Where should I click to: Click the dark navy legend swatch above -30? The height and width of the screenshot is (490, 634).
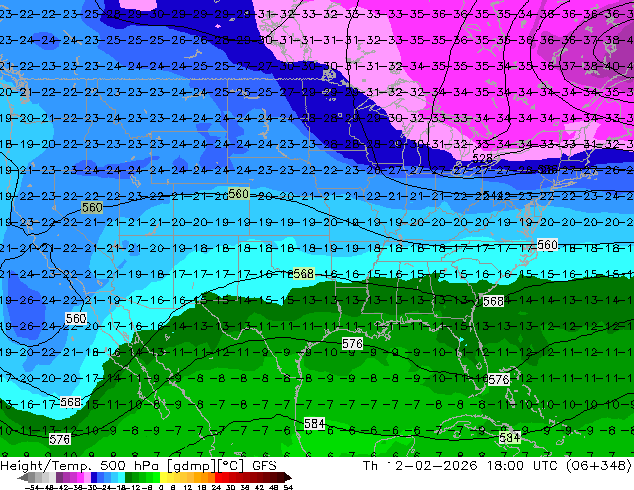point(94,477)
